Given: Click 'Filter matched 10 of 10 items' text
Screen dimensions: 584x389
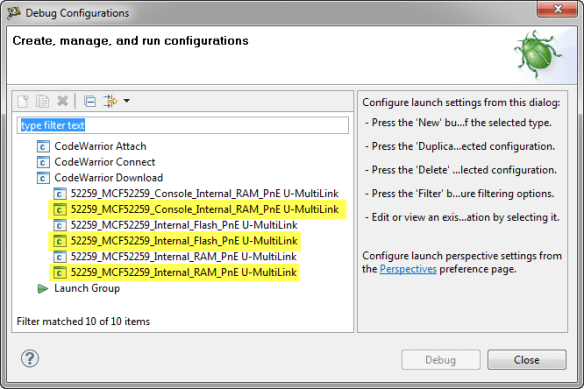Looking at the screenshot, I should [83, 321].
